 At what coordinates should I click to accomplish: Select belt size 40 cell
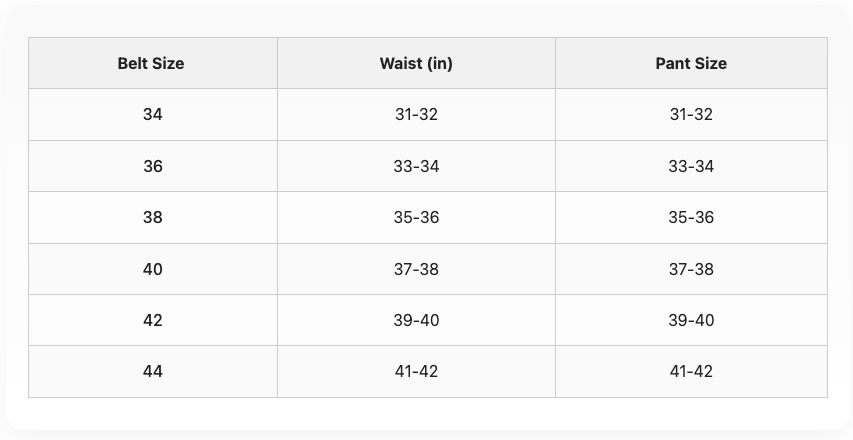pos(152,269)
